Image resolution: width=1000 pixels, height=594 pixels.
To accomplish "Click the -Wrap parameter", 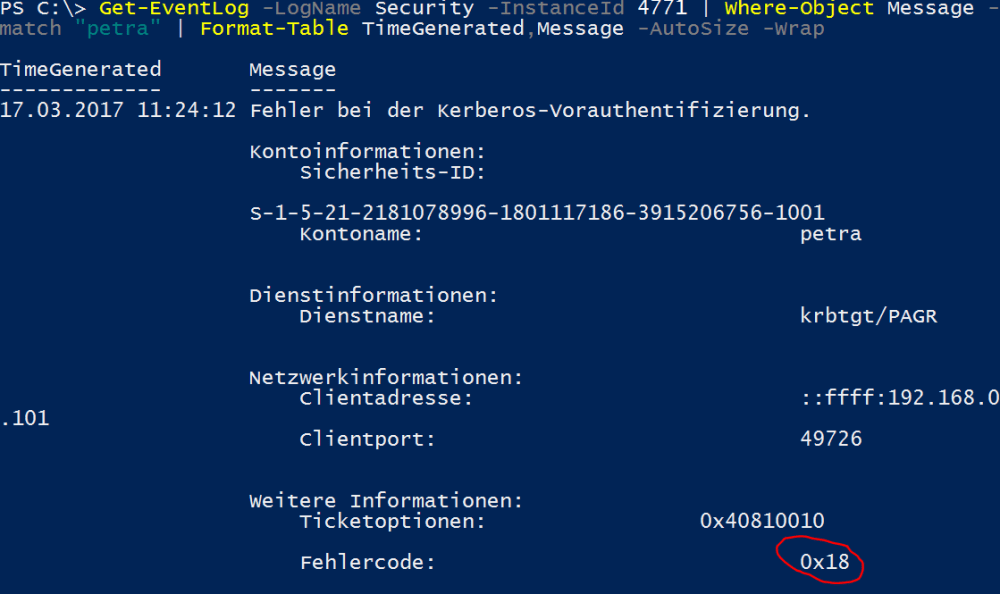I will tap(793, 28).
